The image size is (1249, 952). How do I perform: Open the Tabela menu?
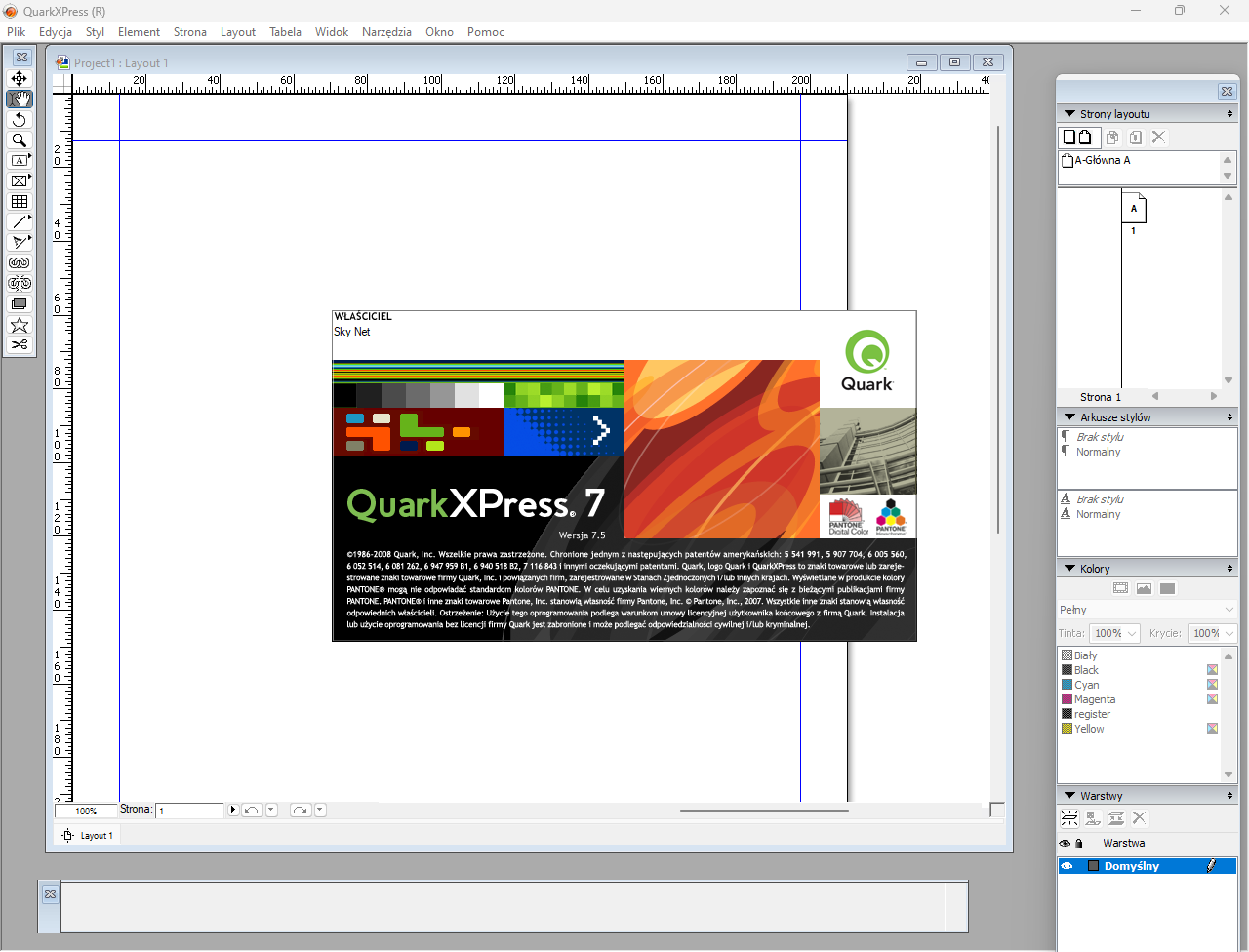285,32
